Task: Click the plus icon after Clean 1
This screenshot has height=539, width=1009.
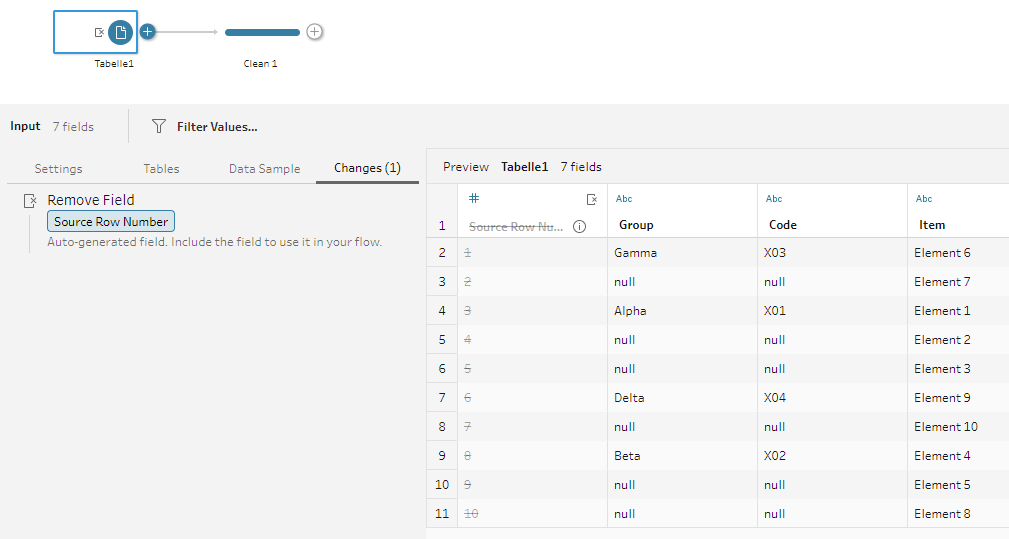Action: tap(314, 32)
